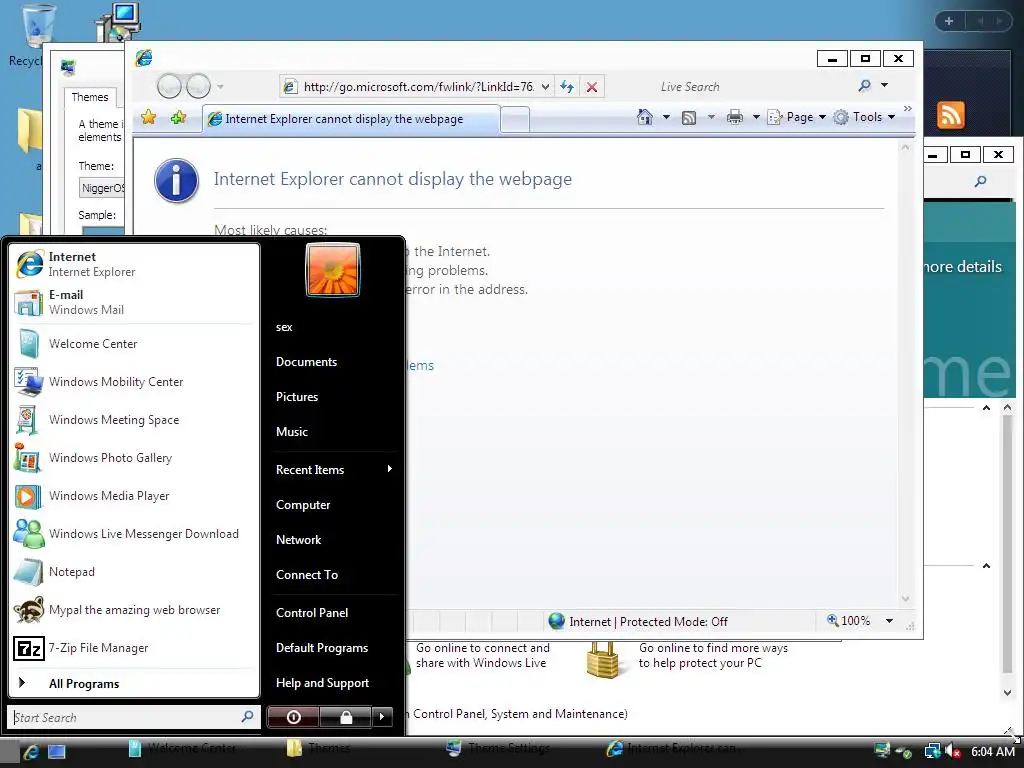Select the 'Internet Explorer cannot display the webpage' tab
Screen dimensions: 1024x768
(x=351, y=119)
